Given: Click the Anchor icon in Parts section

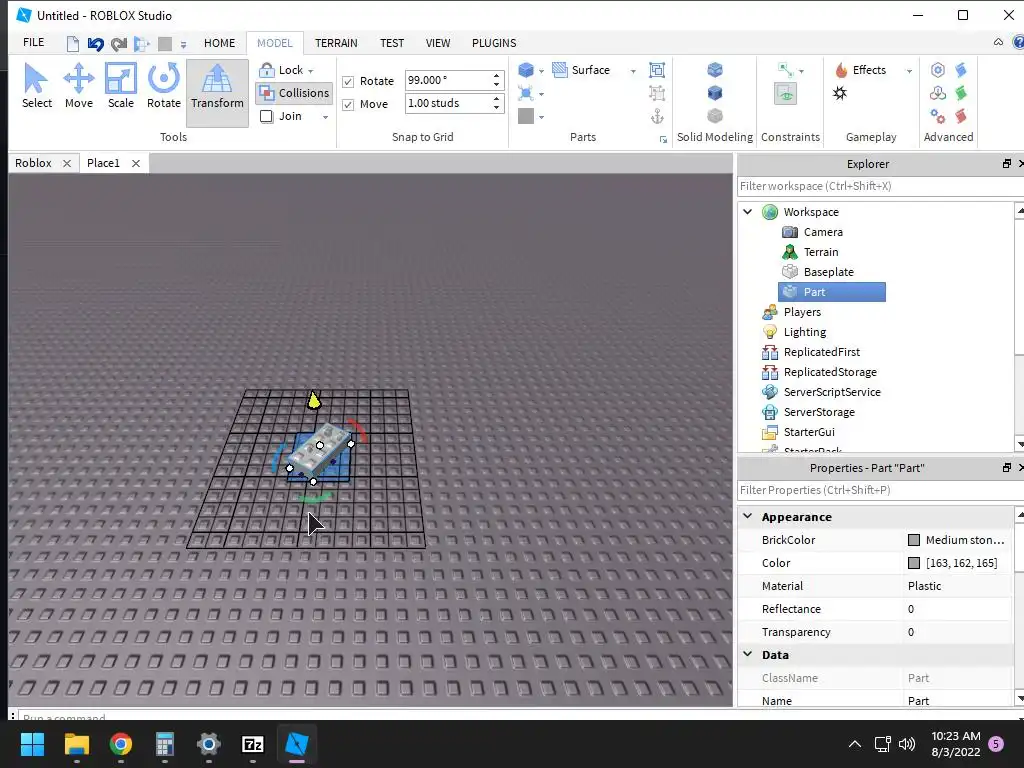Looking at the screenshot, I should (x=657, y=116).
